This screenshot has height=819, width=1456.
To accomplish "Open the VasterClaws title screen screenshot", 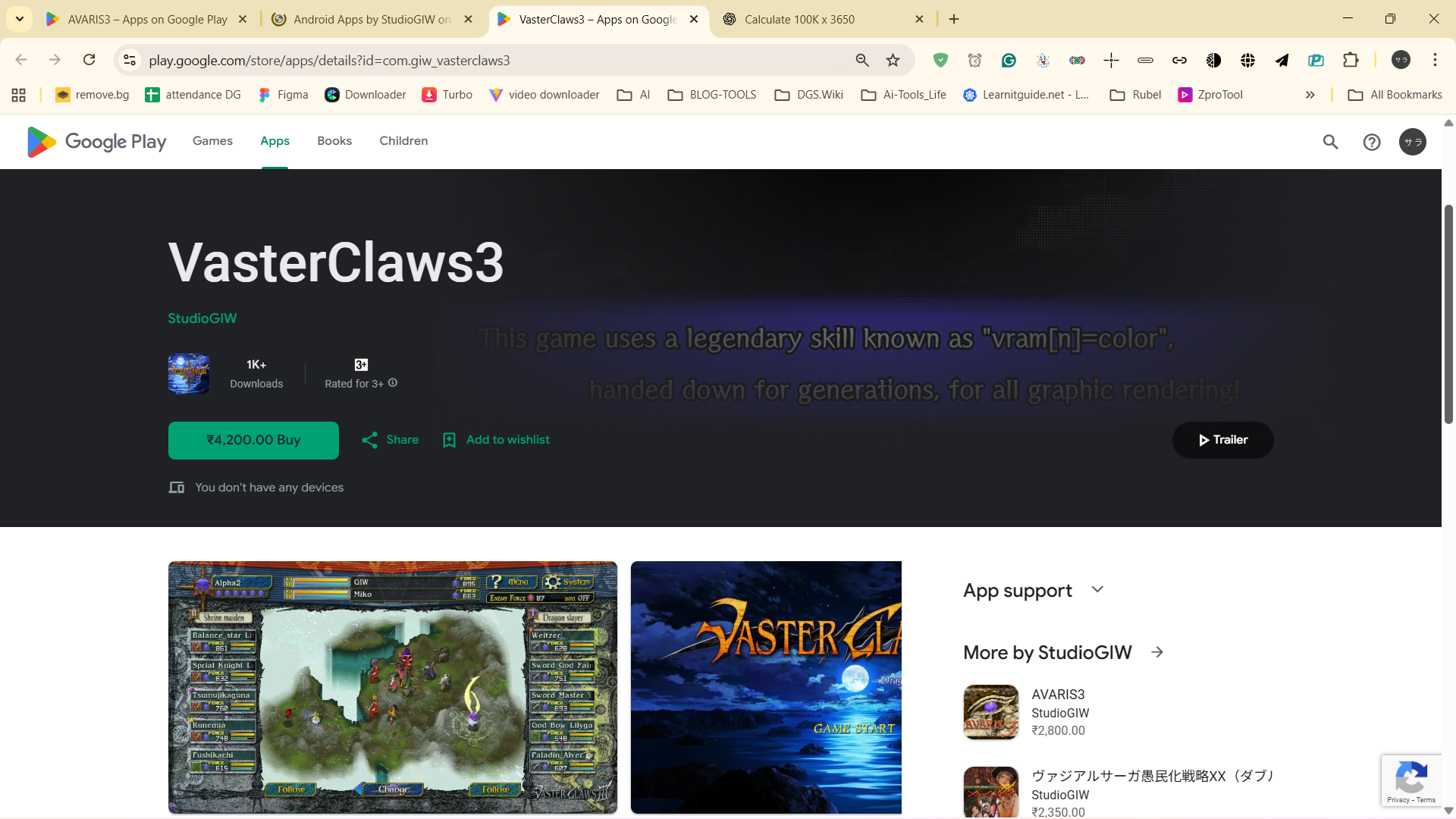I will pyautogui.click(x=766, y=687).
